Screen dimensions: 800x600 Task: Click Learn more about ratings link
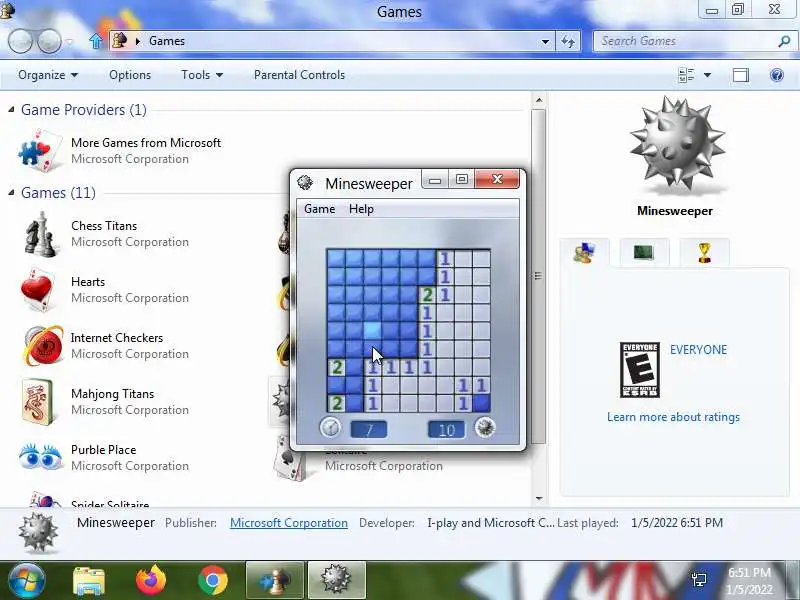pos(673,417)
